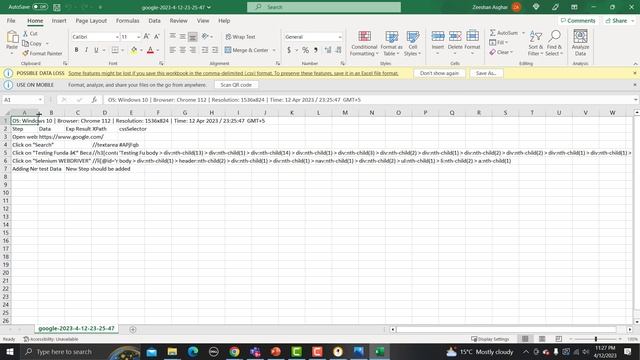640x360 pixels.
Task: Click the Paste icon
Action: (12, 38)
